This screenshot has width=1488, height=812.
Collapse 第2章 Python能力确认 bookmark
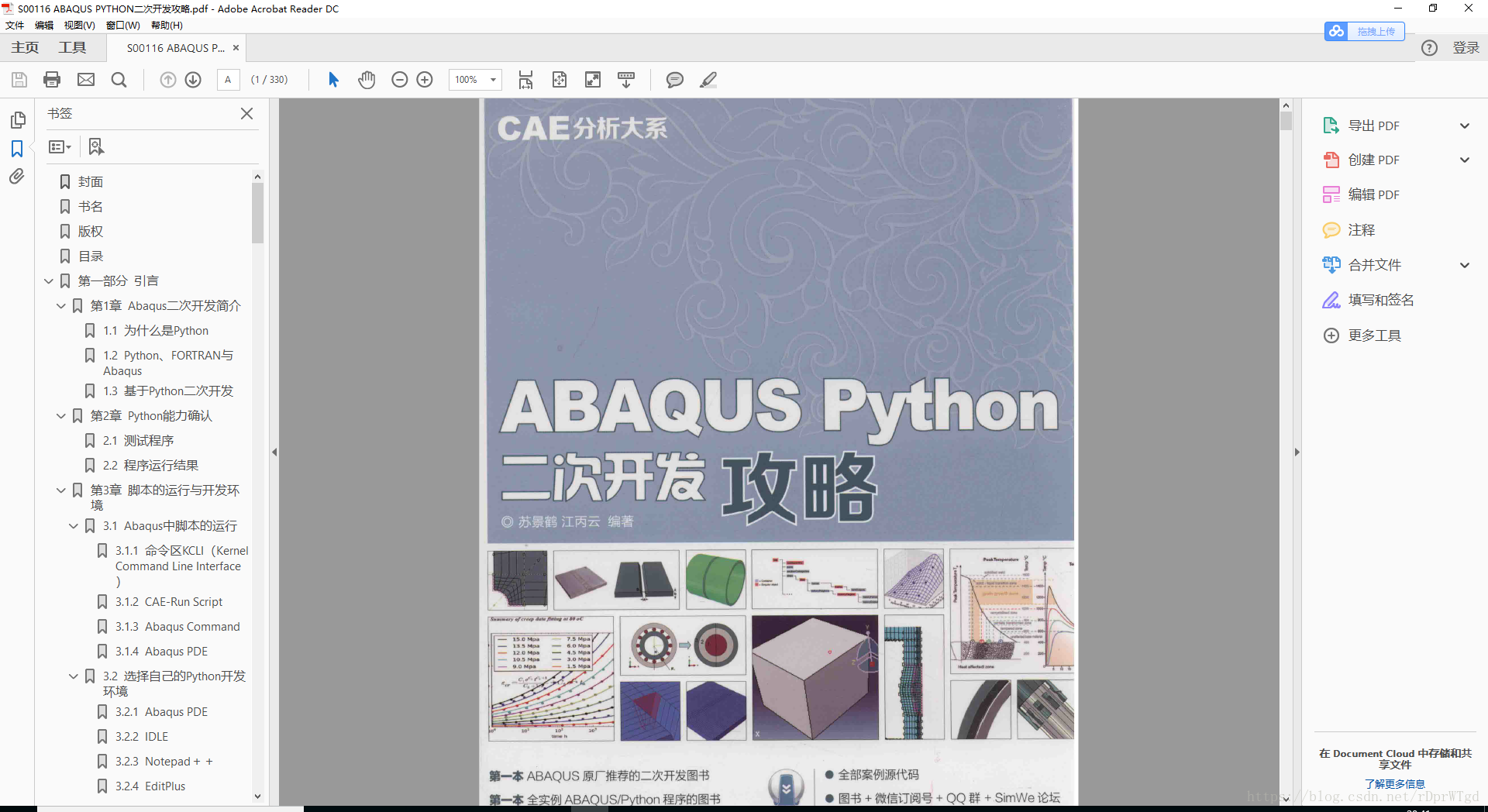point(61,416)
